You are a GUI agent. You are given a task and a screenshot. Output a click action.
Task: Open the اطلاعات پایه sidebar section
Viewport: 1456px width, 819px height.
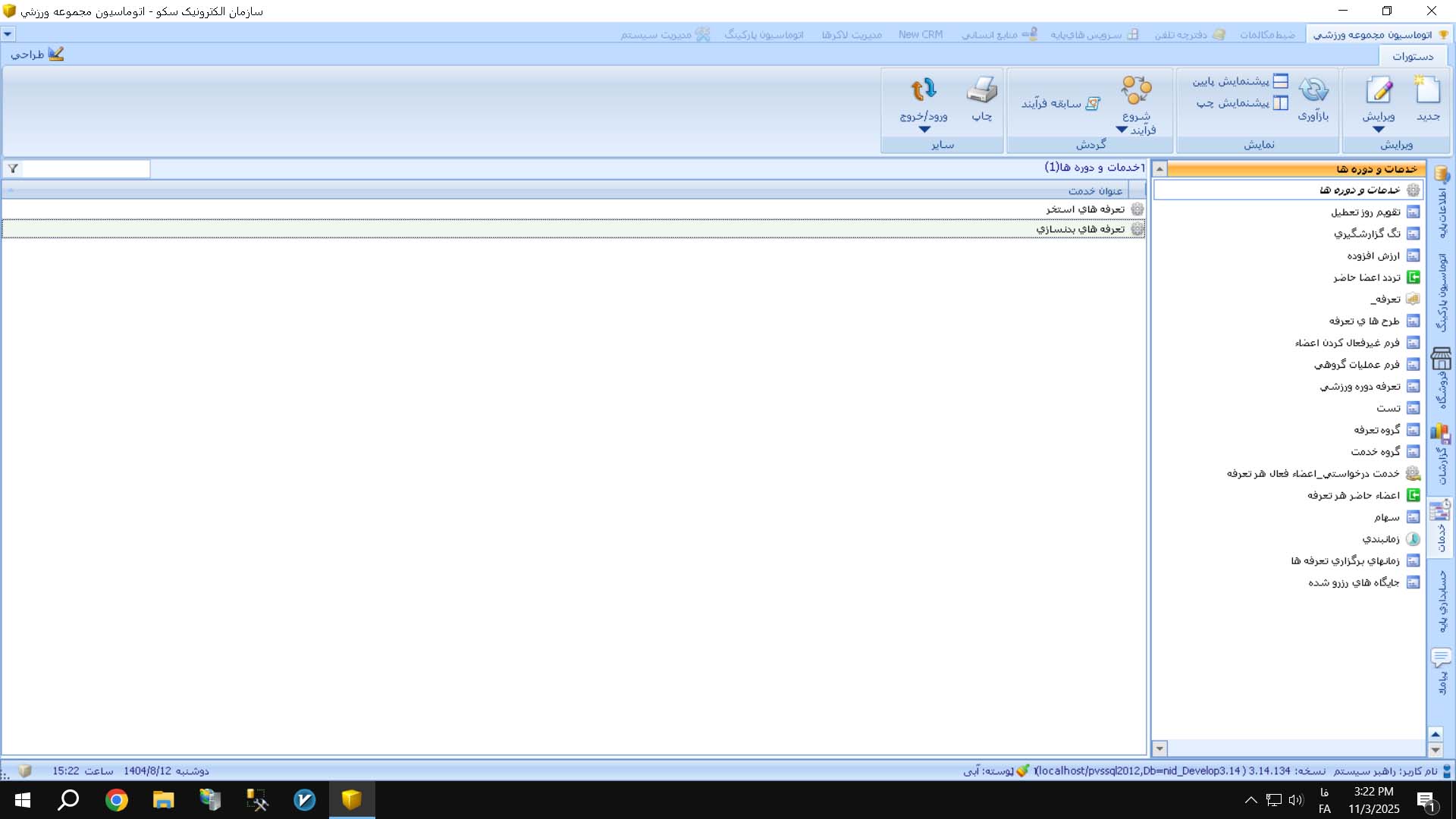pos(1441,202)
